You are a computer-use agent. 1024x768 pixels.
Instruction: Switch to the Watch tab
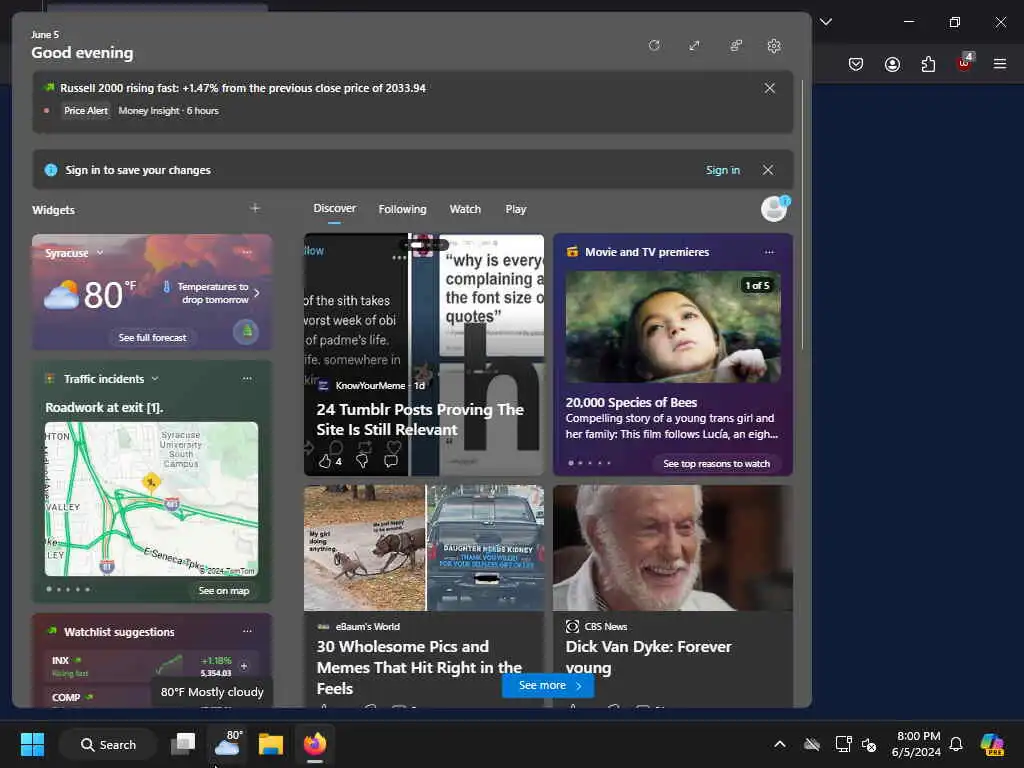click(465, 209)
